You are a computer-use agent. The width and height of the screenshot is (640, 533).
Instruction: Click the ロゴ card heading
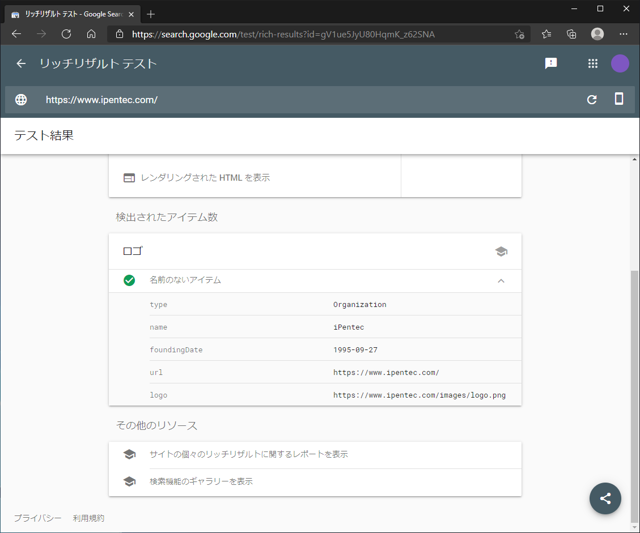pos(133,251)
